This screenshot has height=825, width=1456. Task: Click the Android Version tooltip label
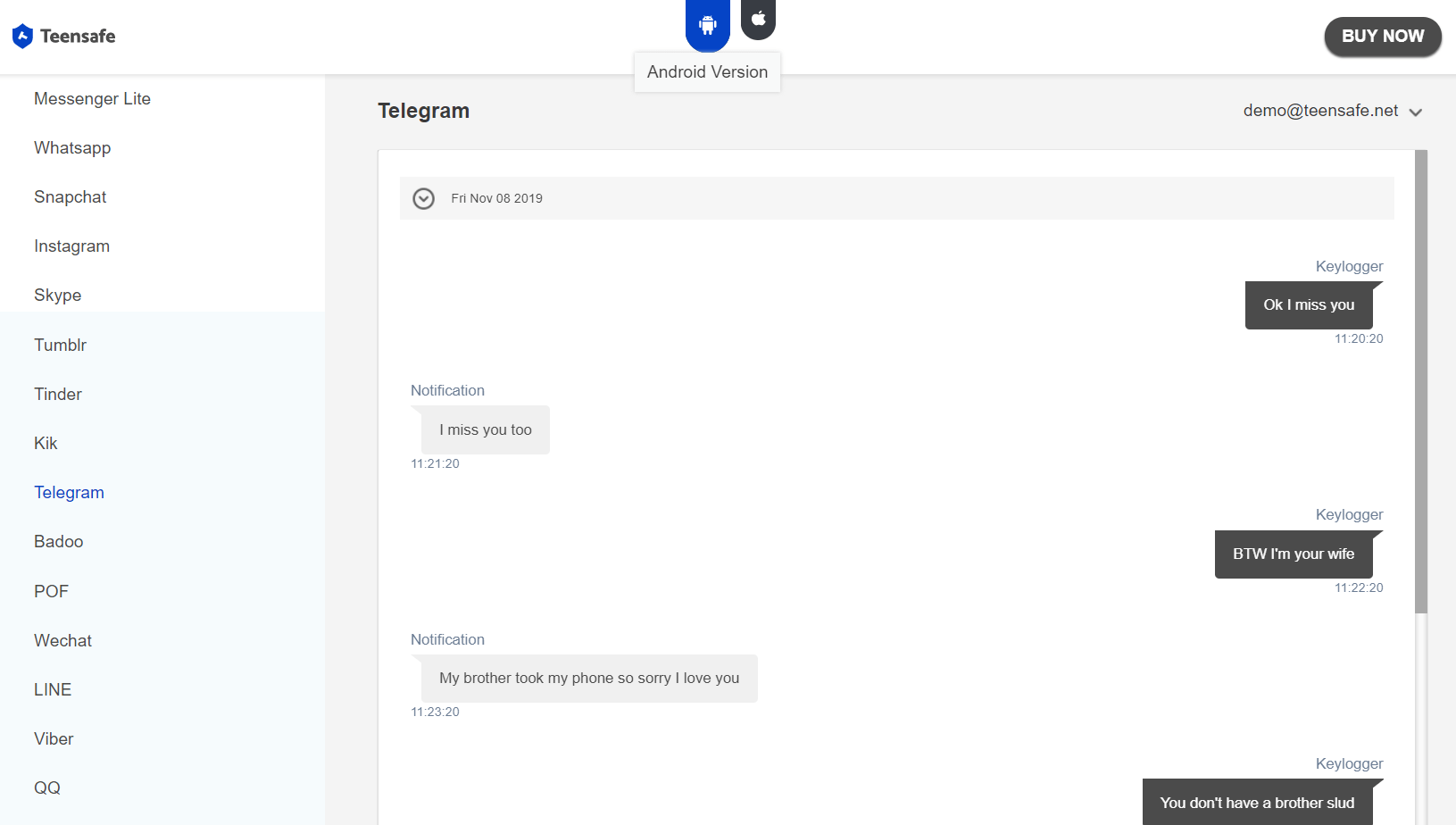(x=707, y=72)
